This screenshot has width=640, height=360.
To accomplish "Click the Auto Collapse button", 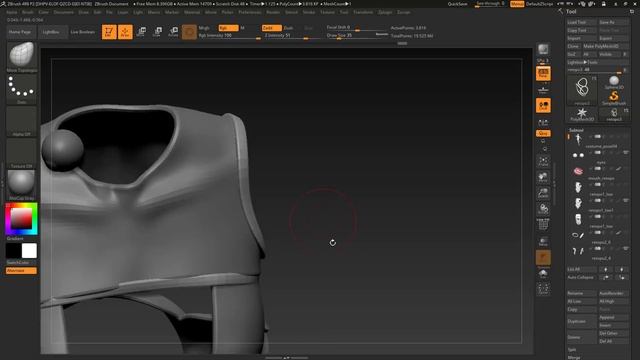I will click(581, 278).
